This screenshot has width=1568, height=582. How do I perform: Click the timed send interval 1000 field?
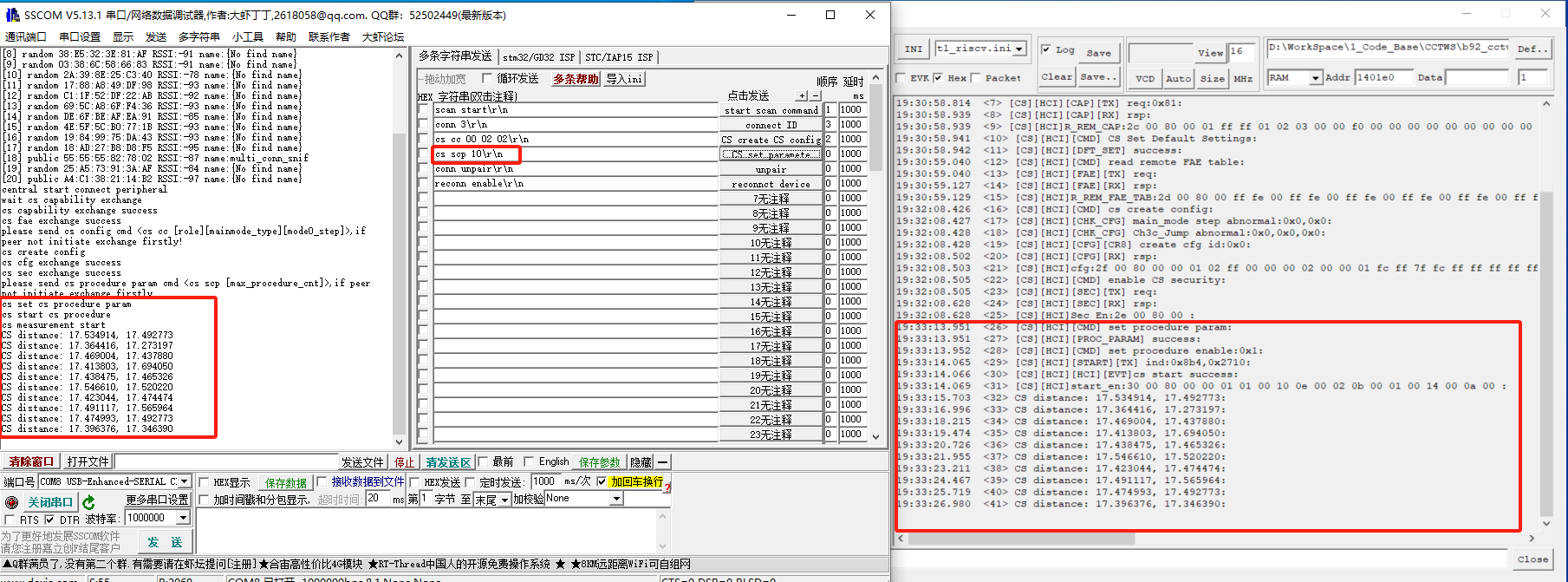tap(546, 481)
